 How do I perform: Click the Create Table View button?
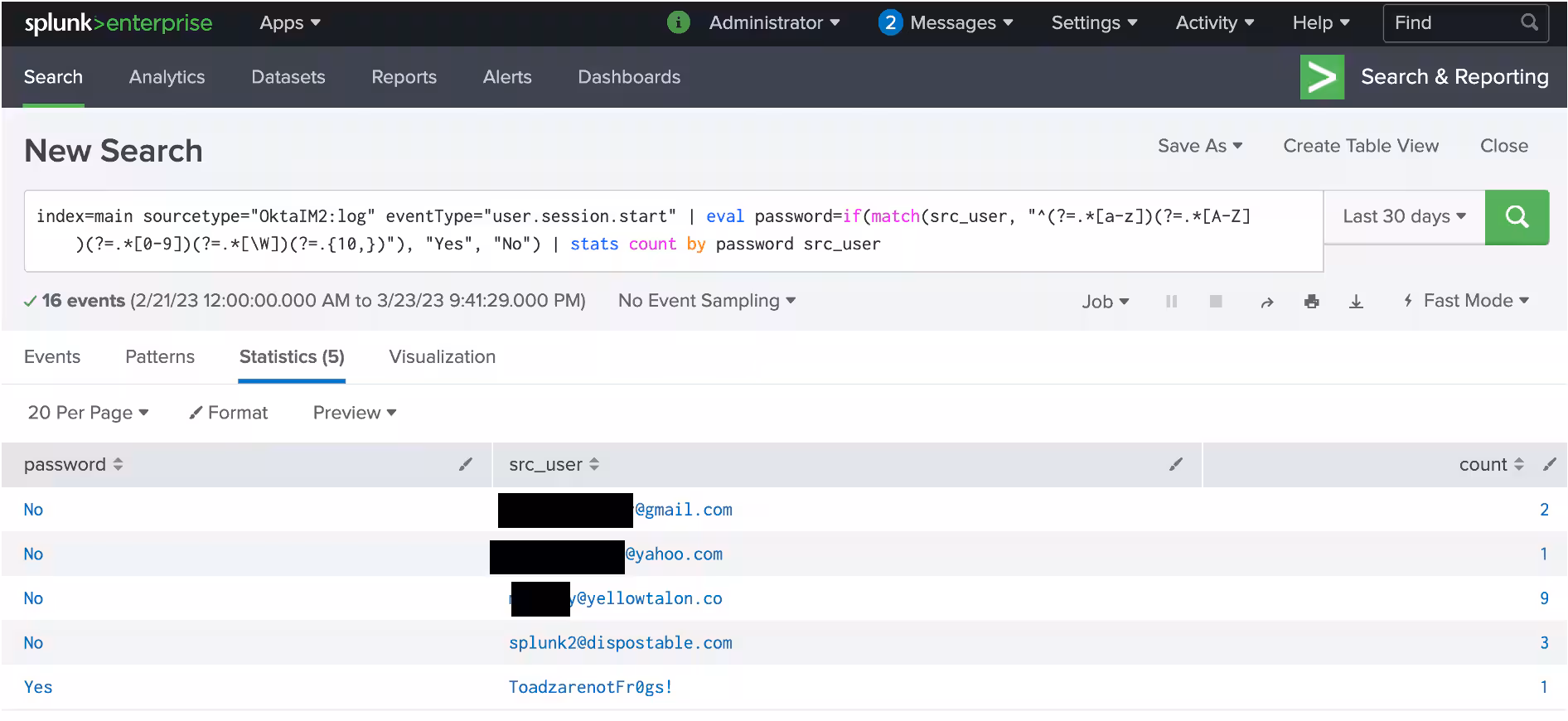[1360, 146]
